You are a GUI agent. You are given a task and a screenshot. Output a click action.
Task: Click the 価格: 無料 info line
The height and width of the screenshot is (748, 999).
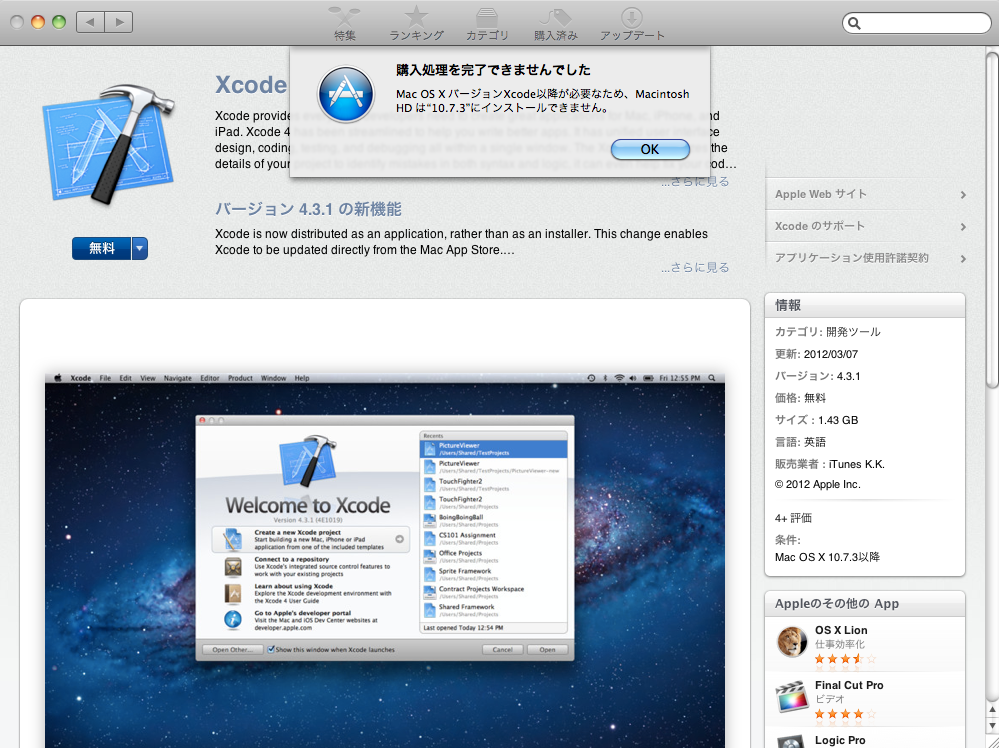(800, 398)
